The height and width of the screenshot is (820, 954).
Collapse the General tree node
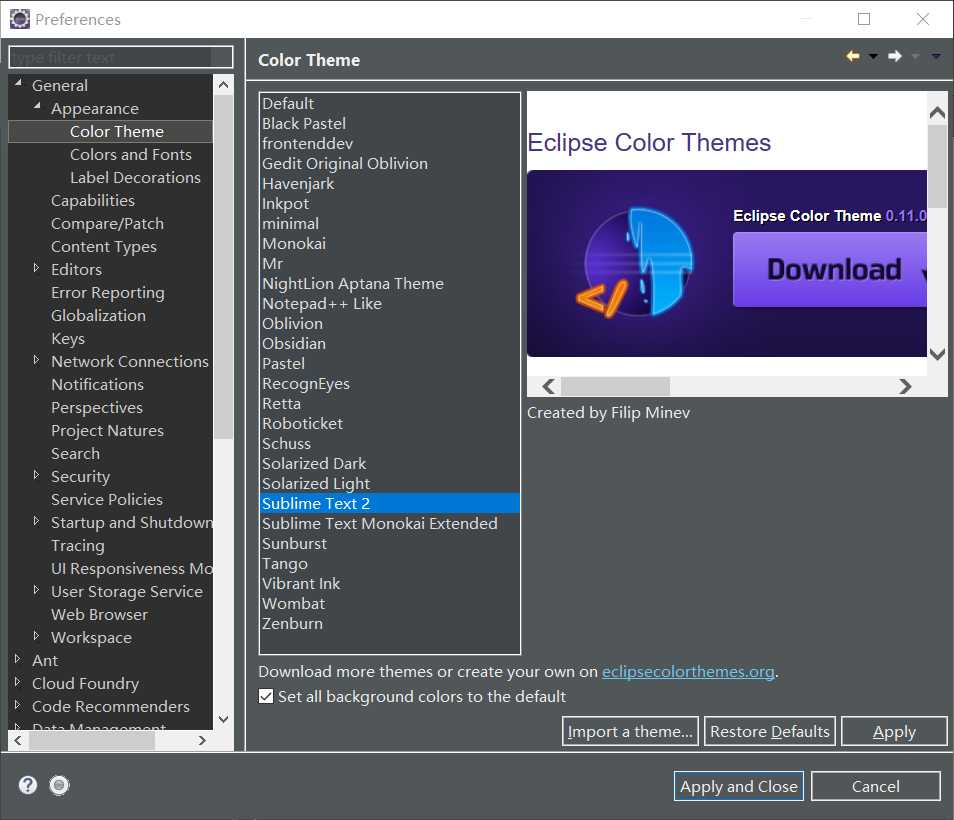tap(18, 82)
